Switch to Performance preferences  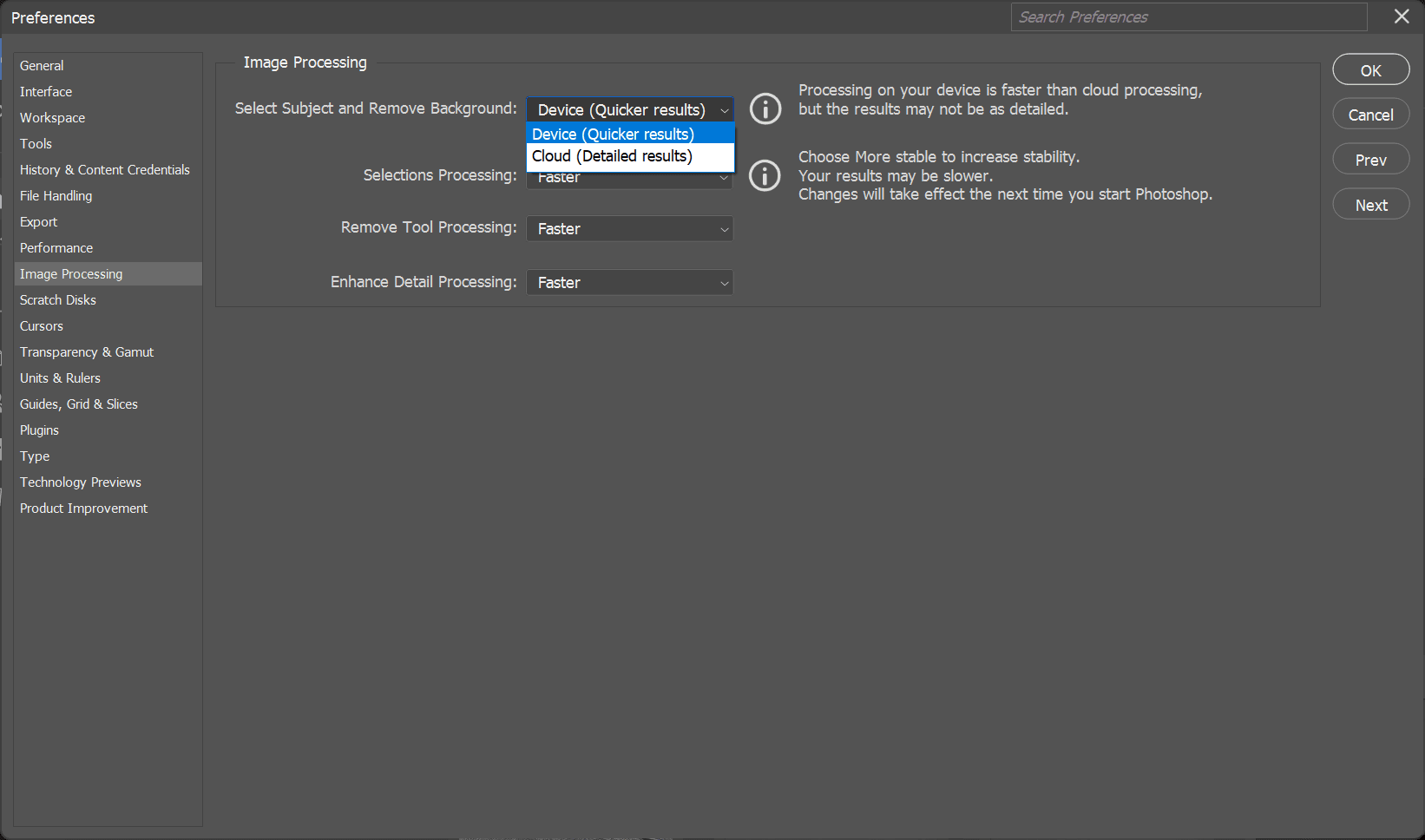click(56, 248)
